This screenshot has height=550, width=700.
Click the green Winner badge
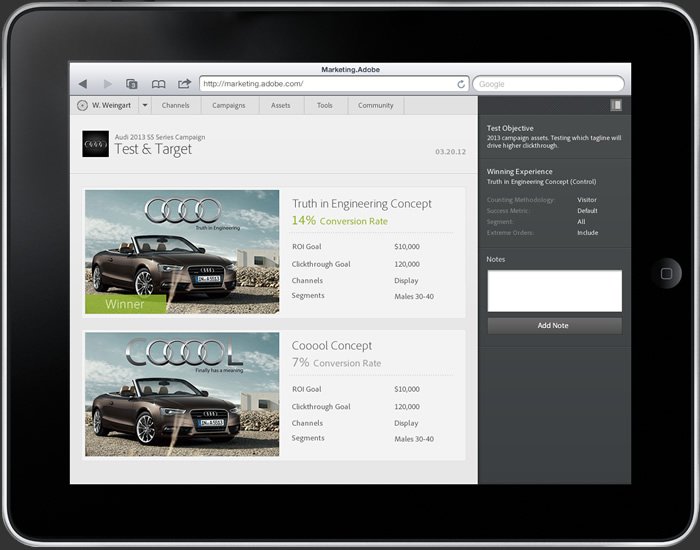click(x=125, y=304)
